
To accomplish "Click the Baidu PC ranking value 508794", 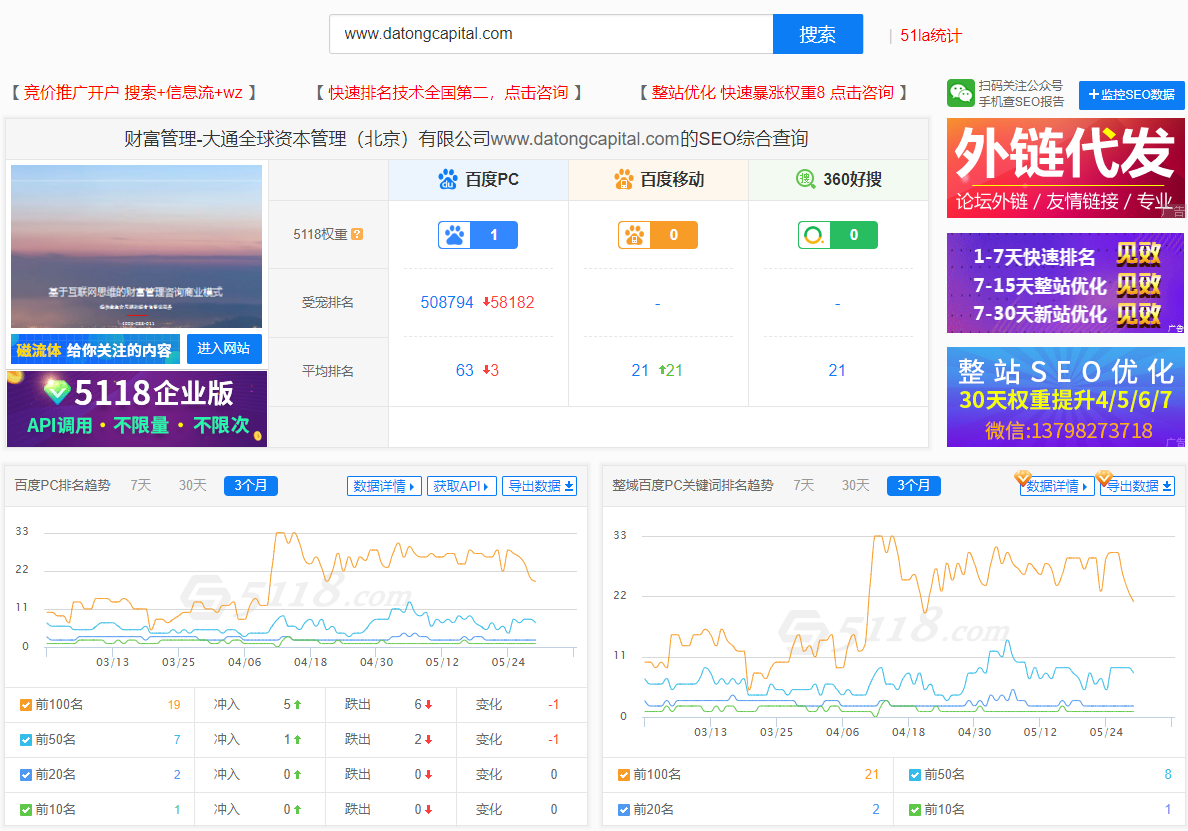I will [x=447, y=303].
